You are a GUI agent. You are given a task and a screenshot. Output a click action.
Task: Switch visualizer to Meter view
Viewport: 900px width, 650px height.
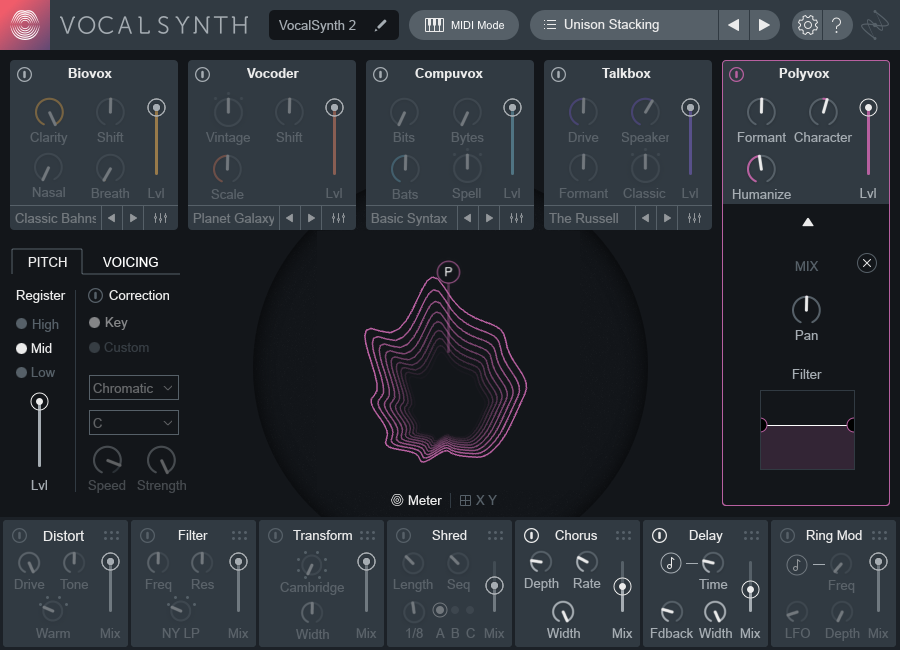pos(417,500)
